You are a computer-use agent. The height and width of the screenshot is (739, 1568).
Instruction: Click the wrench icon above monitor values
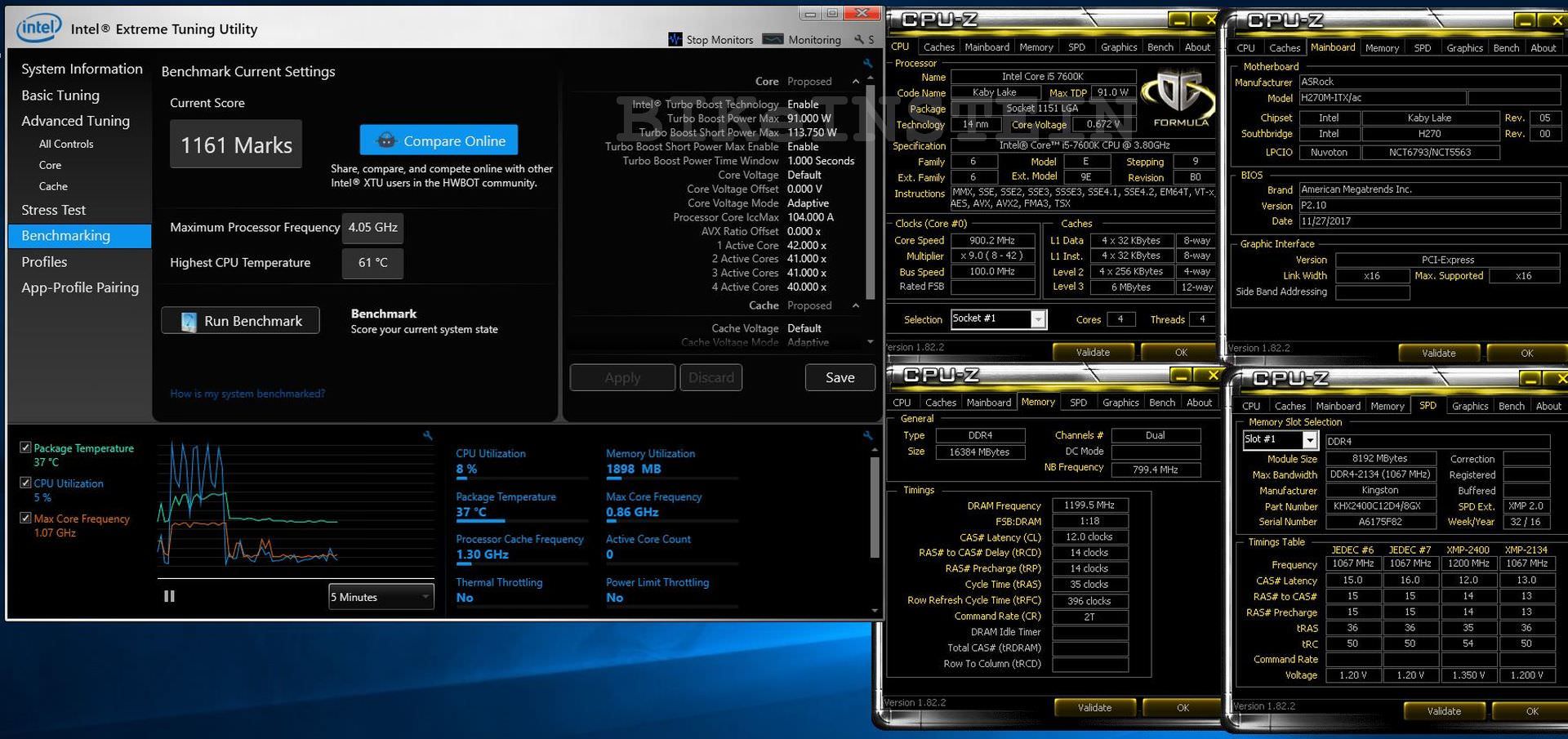click(867, 435)
